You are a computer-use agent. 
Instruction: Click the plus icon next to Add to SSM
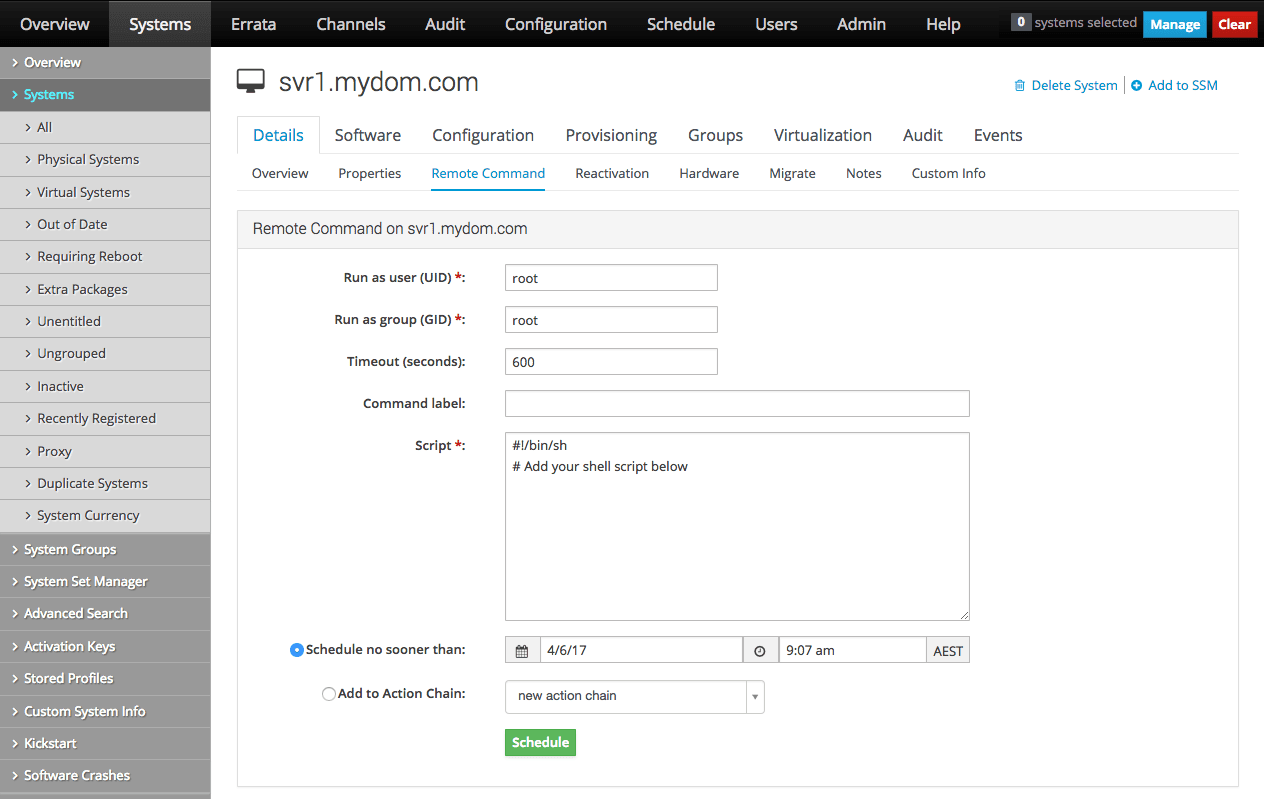point(1136,86)
